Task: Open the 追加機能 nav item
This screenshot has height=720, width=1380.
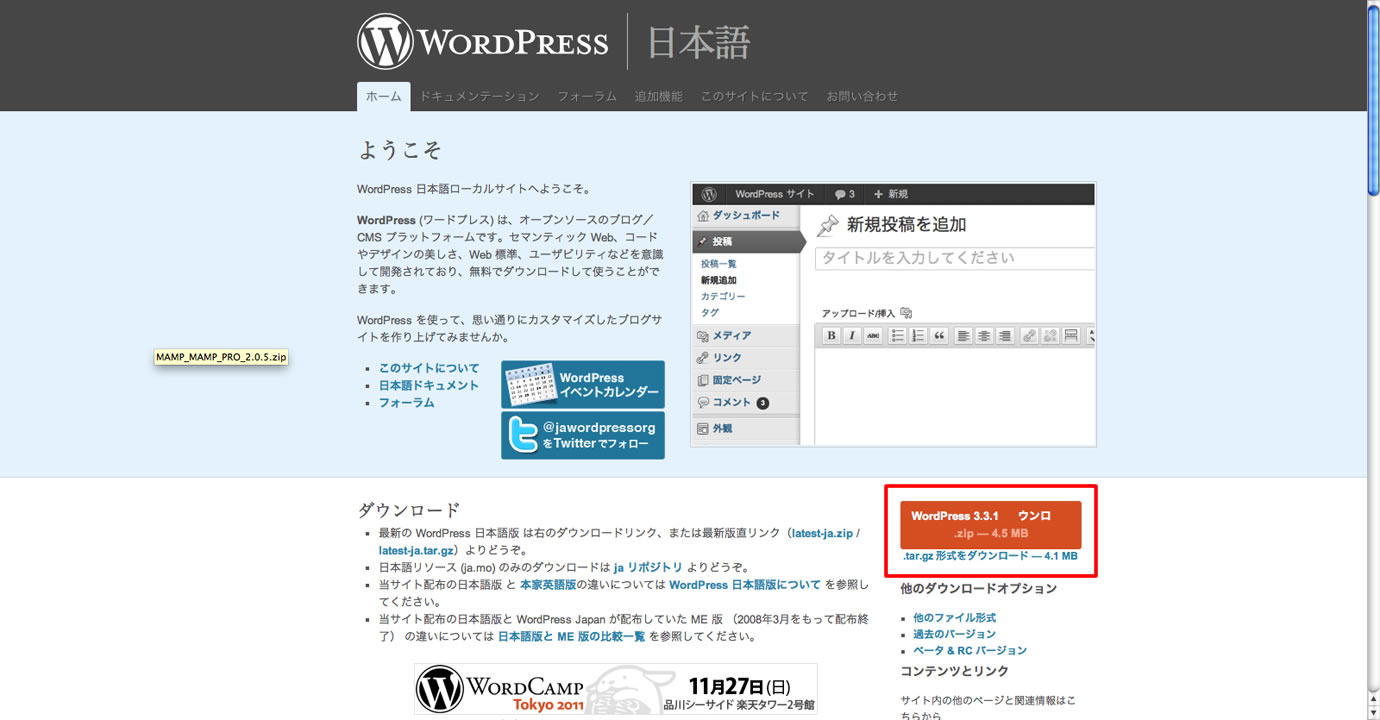Action: (659, 96)
